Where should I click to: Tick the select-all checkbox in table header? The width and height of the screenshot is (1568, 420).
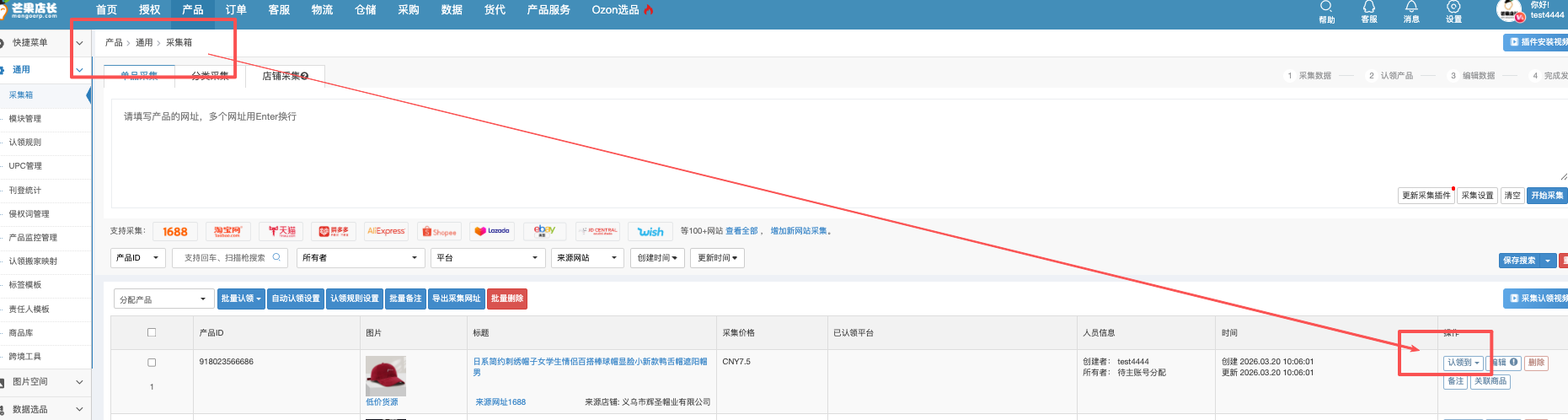[152, 332]
